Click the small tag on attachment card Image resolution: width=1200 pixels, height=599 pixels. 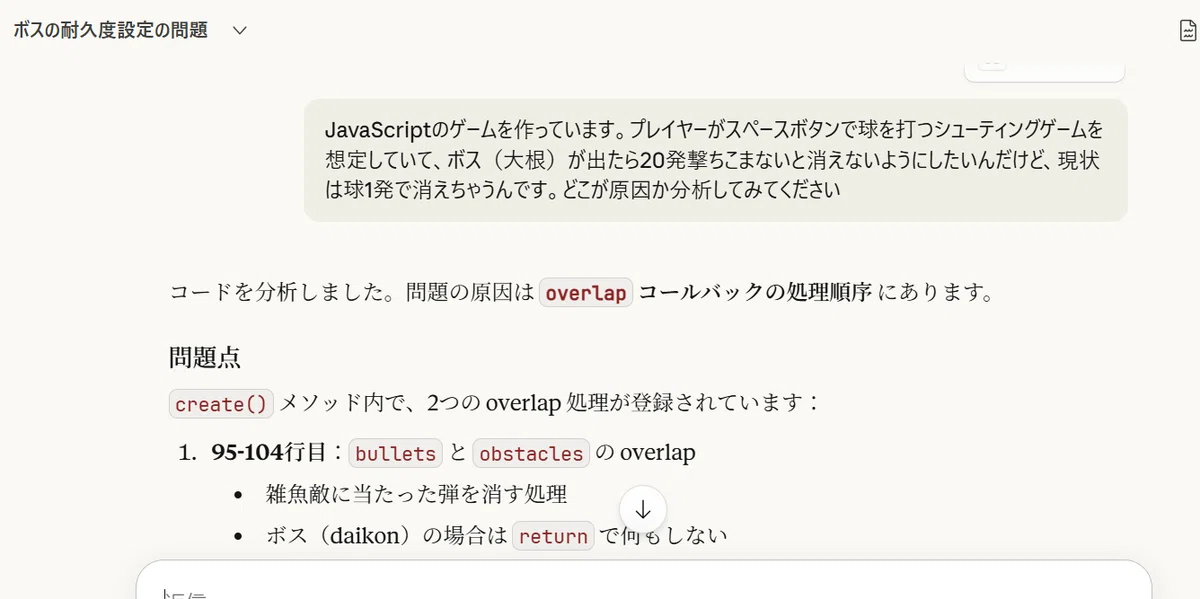tap(991, 62)
